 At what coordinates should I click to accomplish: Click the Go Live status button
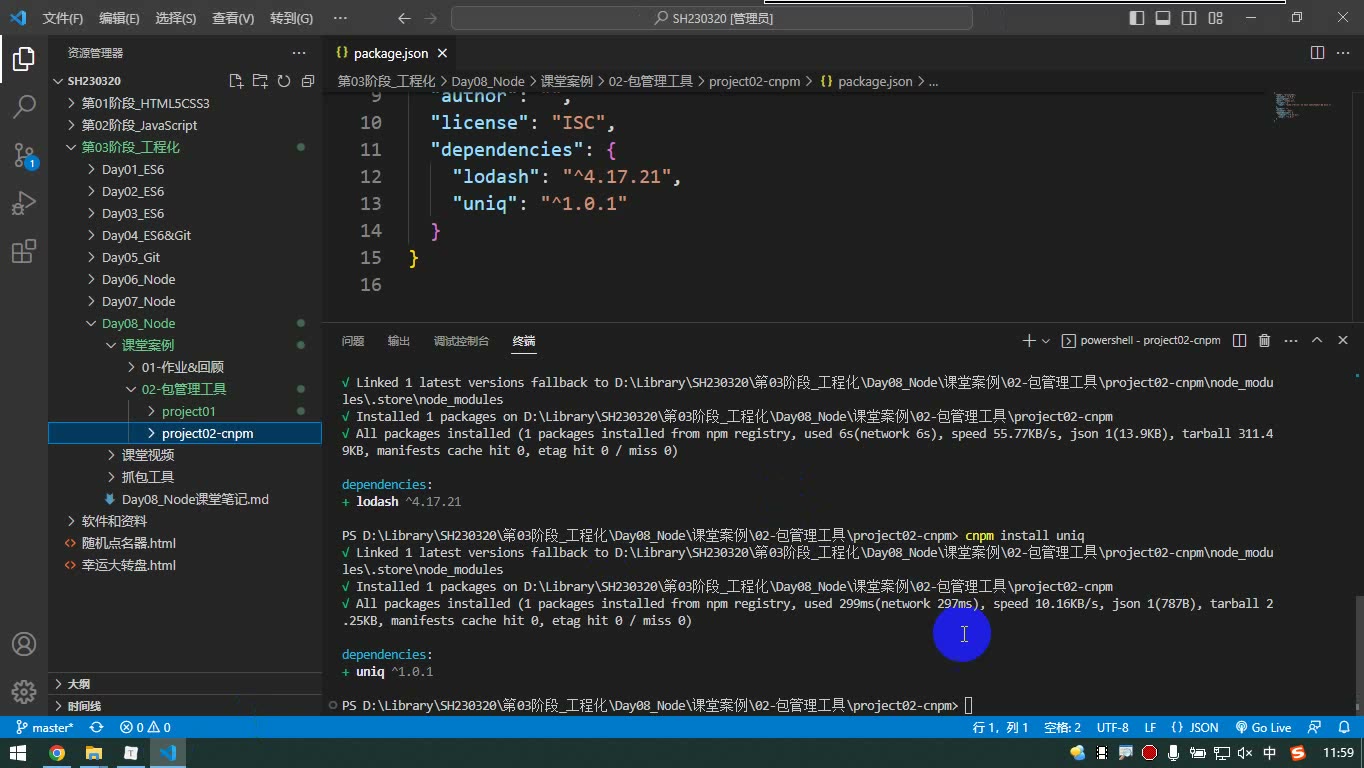(x=1263, y=727)
